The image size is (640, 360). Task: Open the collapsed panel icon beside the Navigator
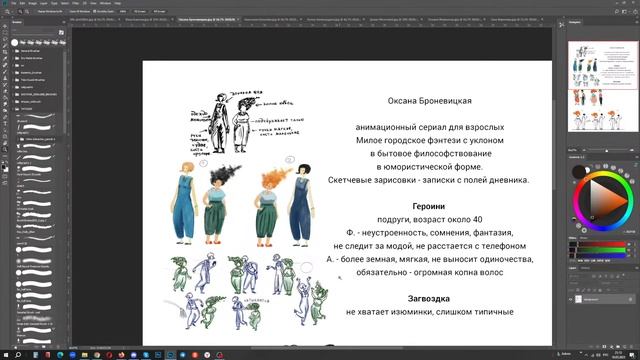tap(562, 25)
